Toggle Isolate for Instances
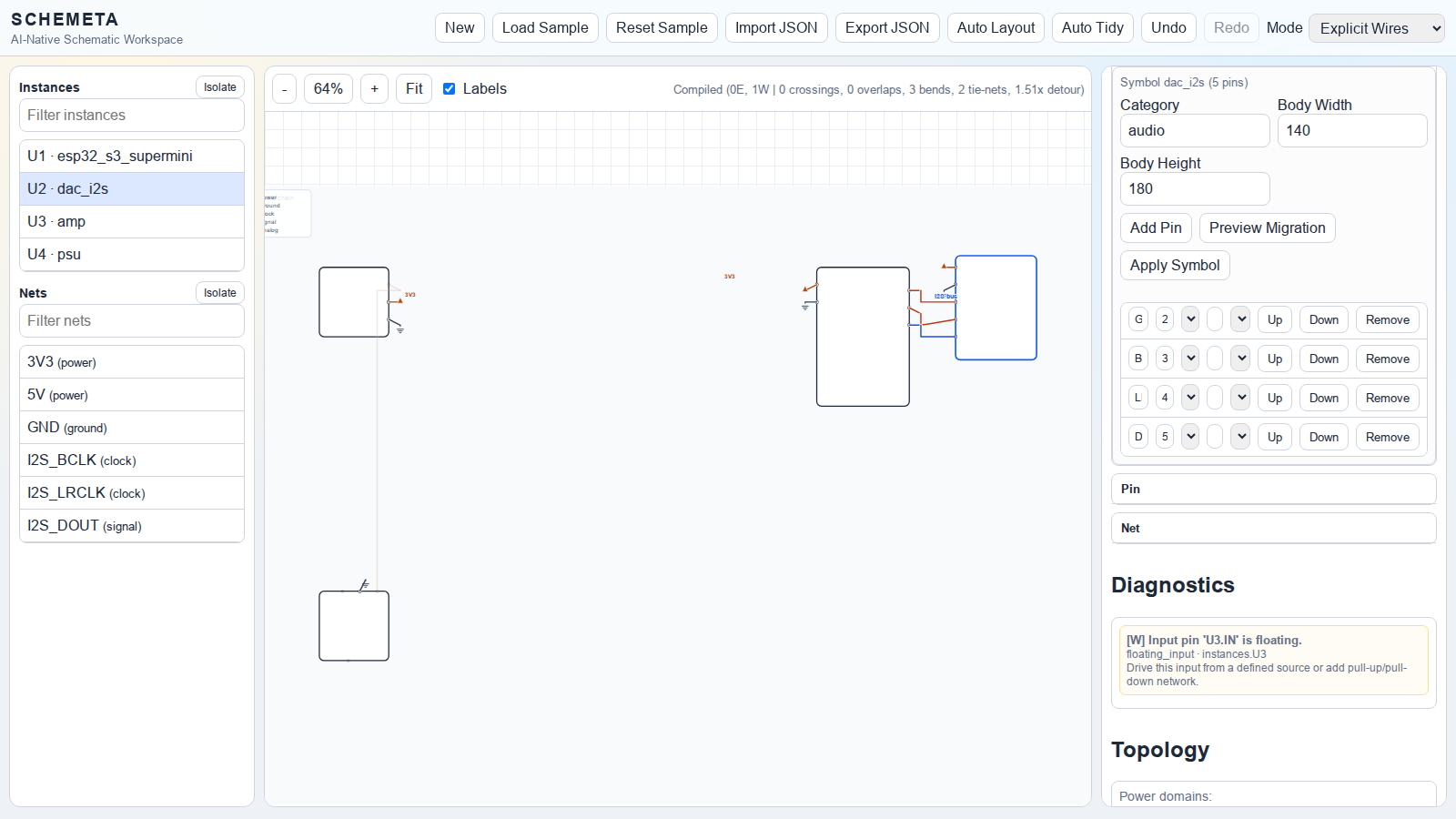1456x819 pixels. tap(219, 87)
